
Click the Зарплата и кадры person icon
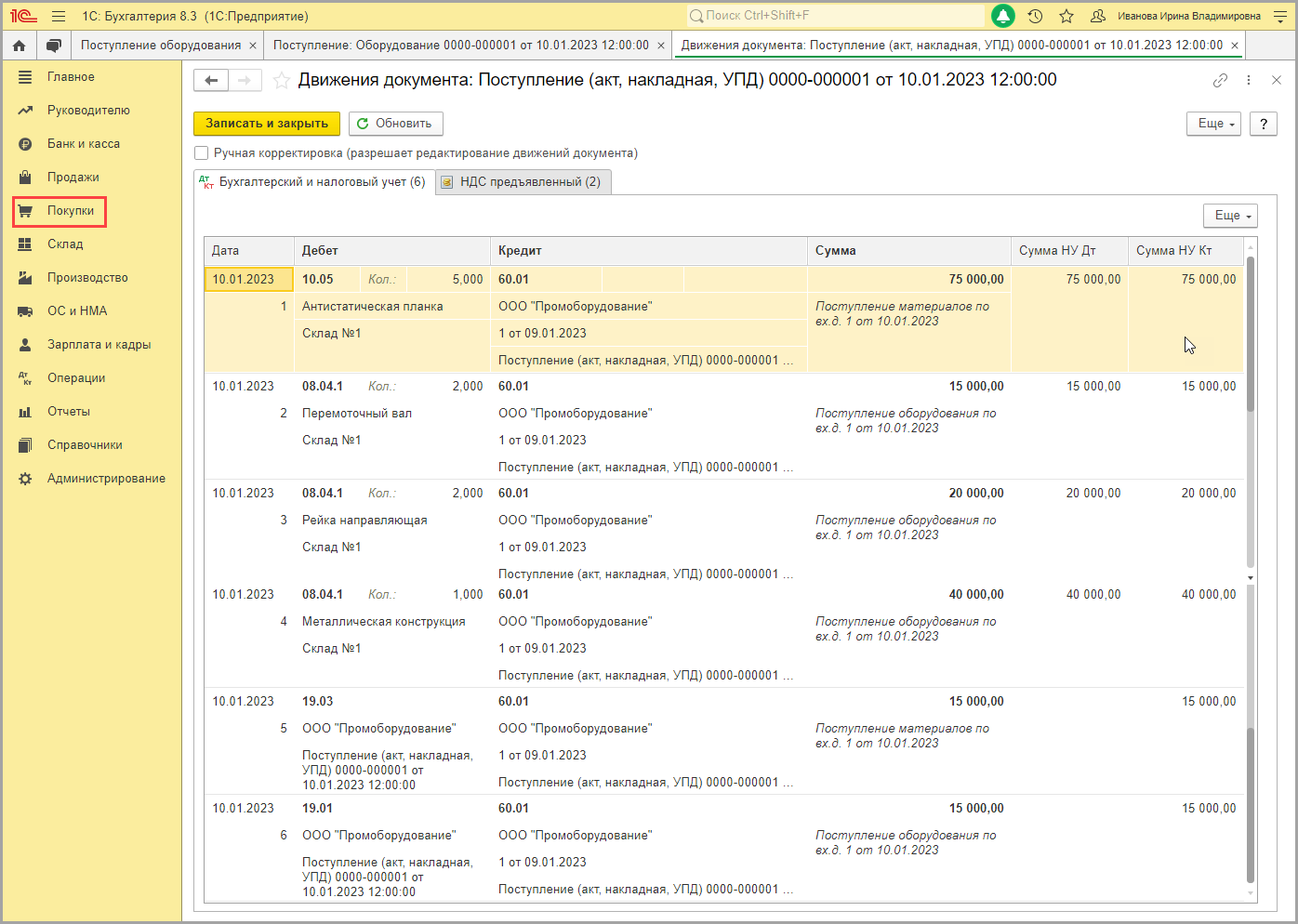[x=25, y=345]
